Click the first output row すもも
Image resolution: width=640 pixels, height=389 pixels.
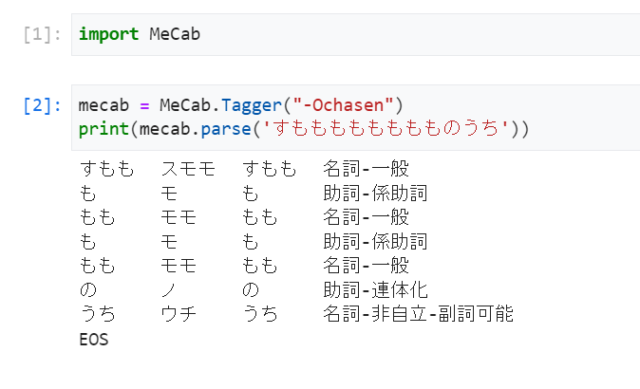[107, 169]
